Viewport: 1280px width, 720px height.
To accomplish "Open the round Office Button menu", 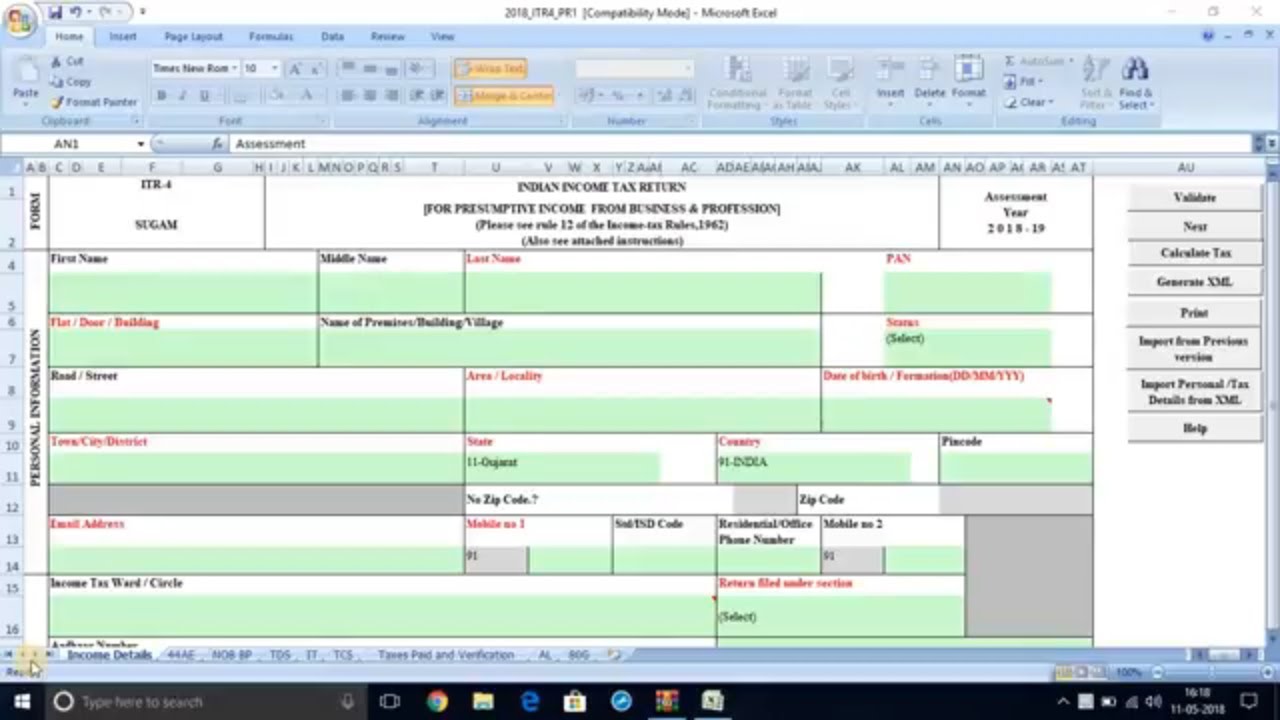I will (x=19, y=20).
